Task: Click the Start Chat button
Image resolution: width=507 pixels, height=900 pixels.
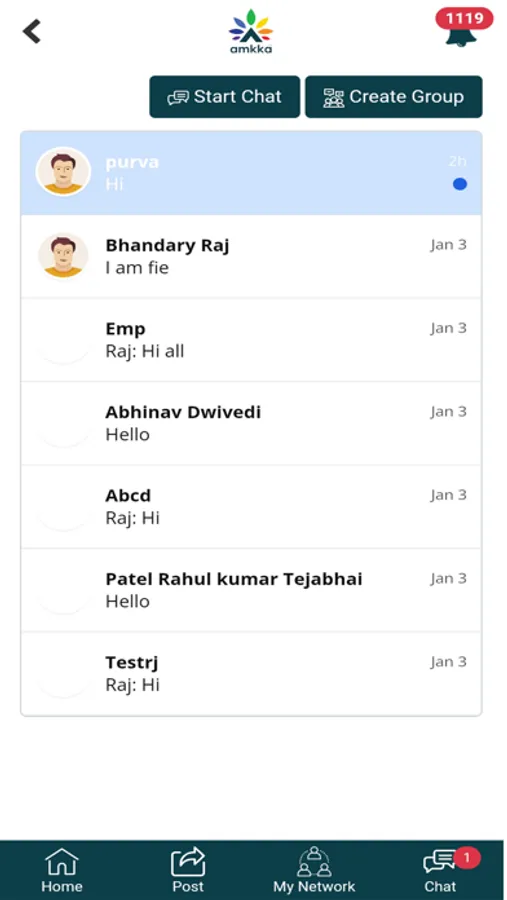Action: pyautogui.click(x=225, y=97)
